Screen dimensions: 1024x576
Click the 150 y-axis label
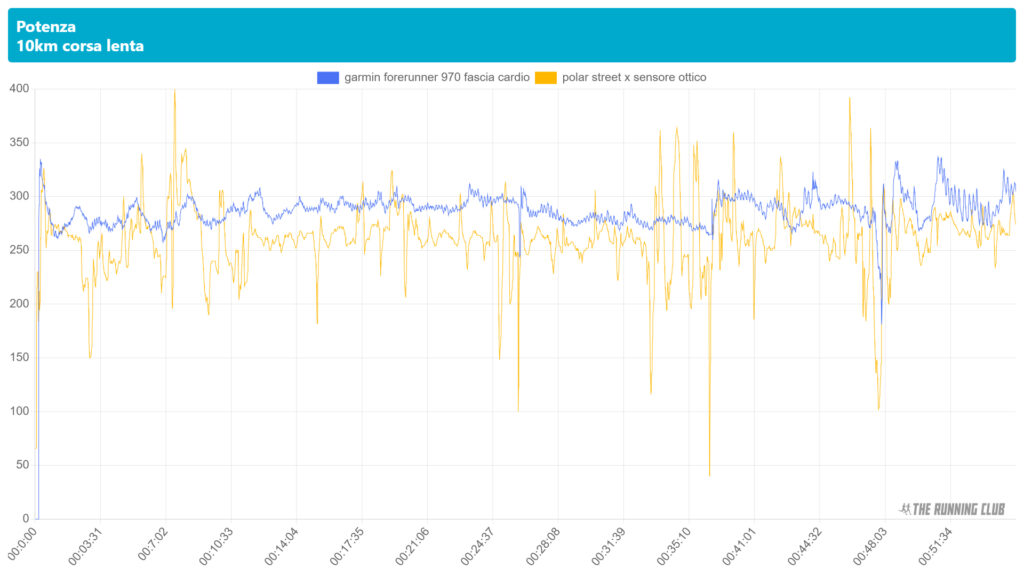point(19,357)
